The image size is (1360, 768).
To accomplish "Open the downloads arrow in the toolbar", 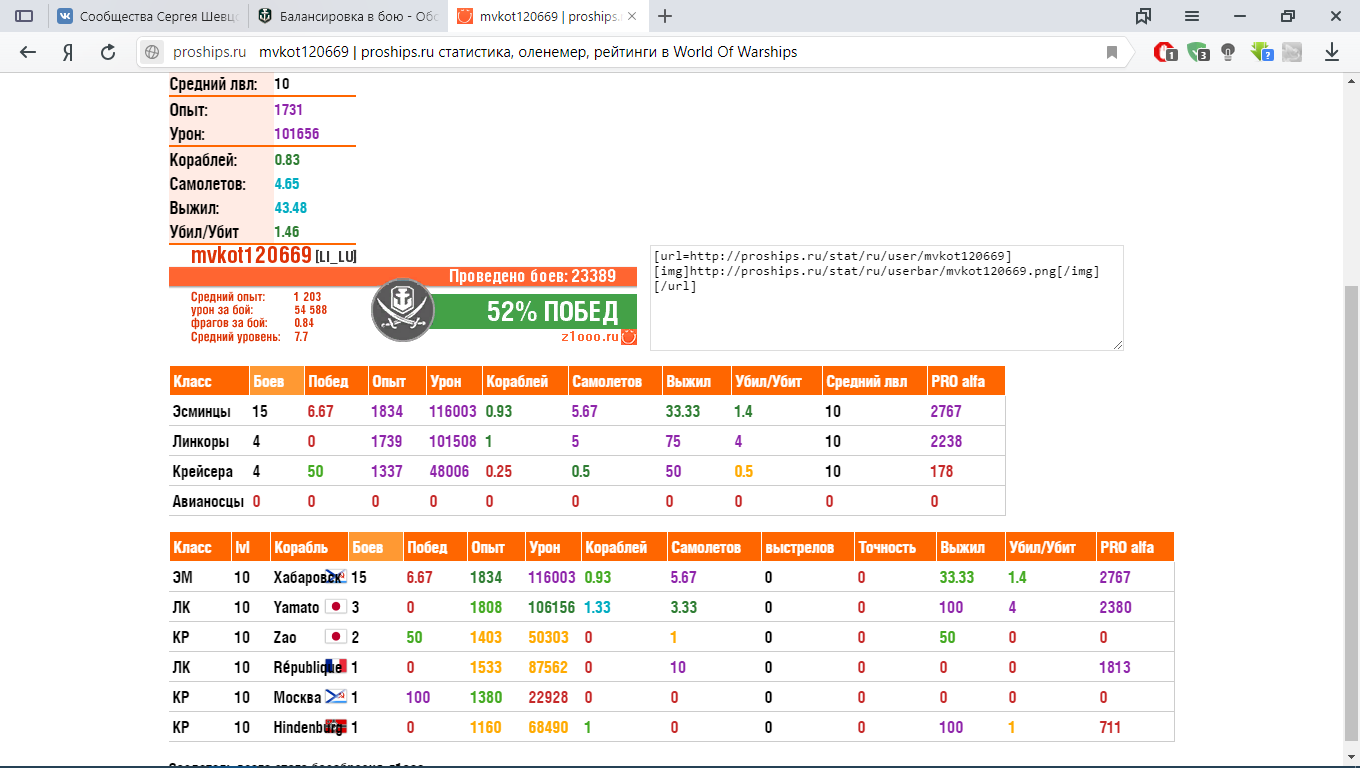I will [x=1332, y=53].
